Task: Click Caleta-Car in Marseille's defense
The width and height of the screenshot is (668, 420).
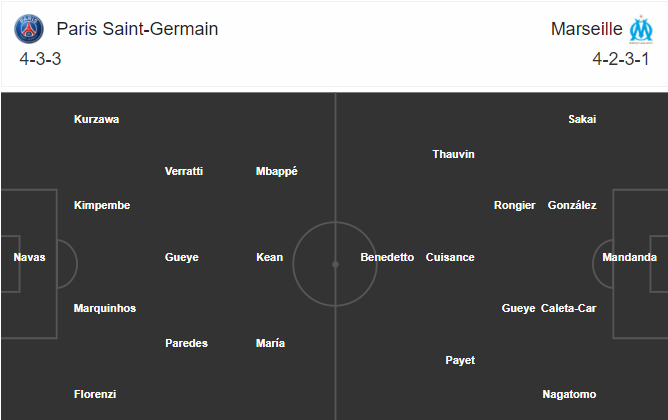Action: (x=569, y=308)
